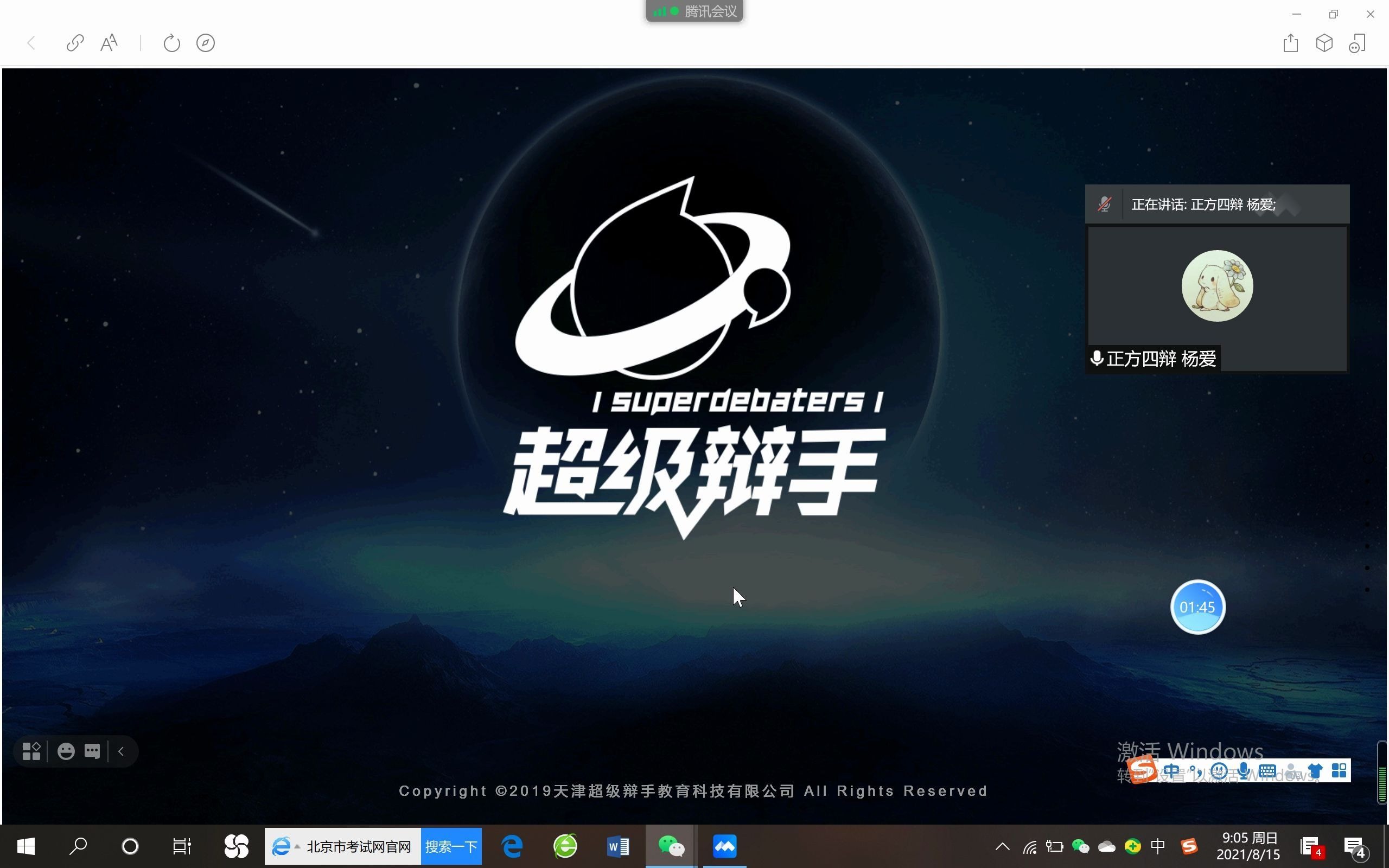This screenshot has width=1389, height=868.
Task: Open the battery power tray icon
Action: coord(1054,846)
